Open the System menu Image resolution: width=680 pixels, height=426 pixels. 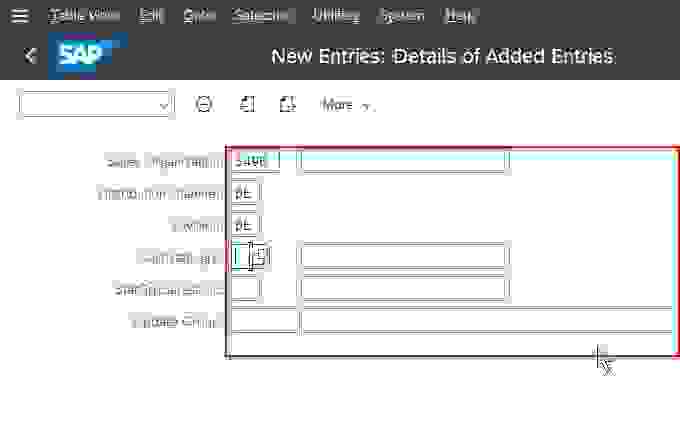pos(401,16)
